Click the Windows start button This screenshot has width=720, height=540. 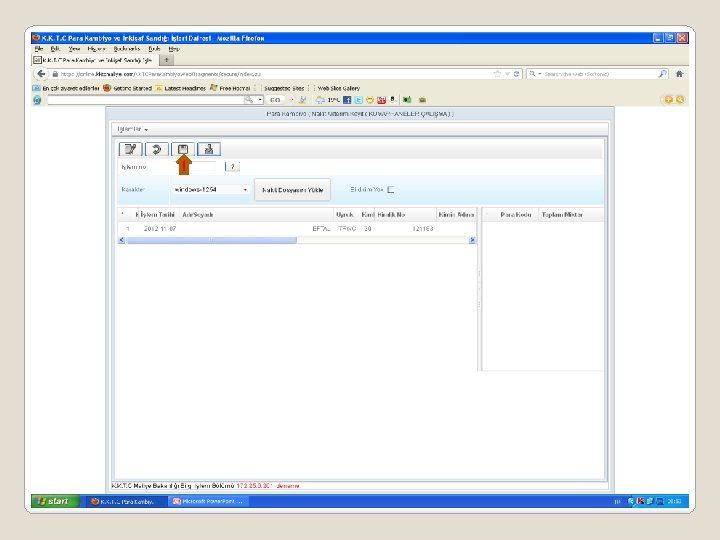[x=55, y=501]
